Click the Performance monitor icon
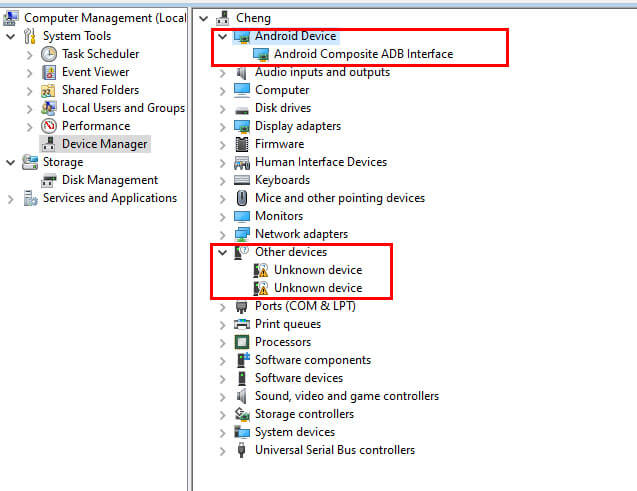 49,126
